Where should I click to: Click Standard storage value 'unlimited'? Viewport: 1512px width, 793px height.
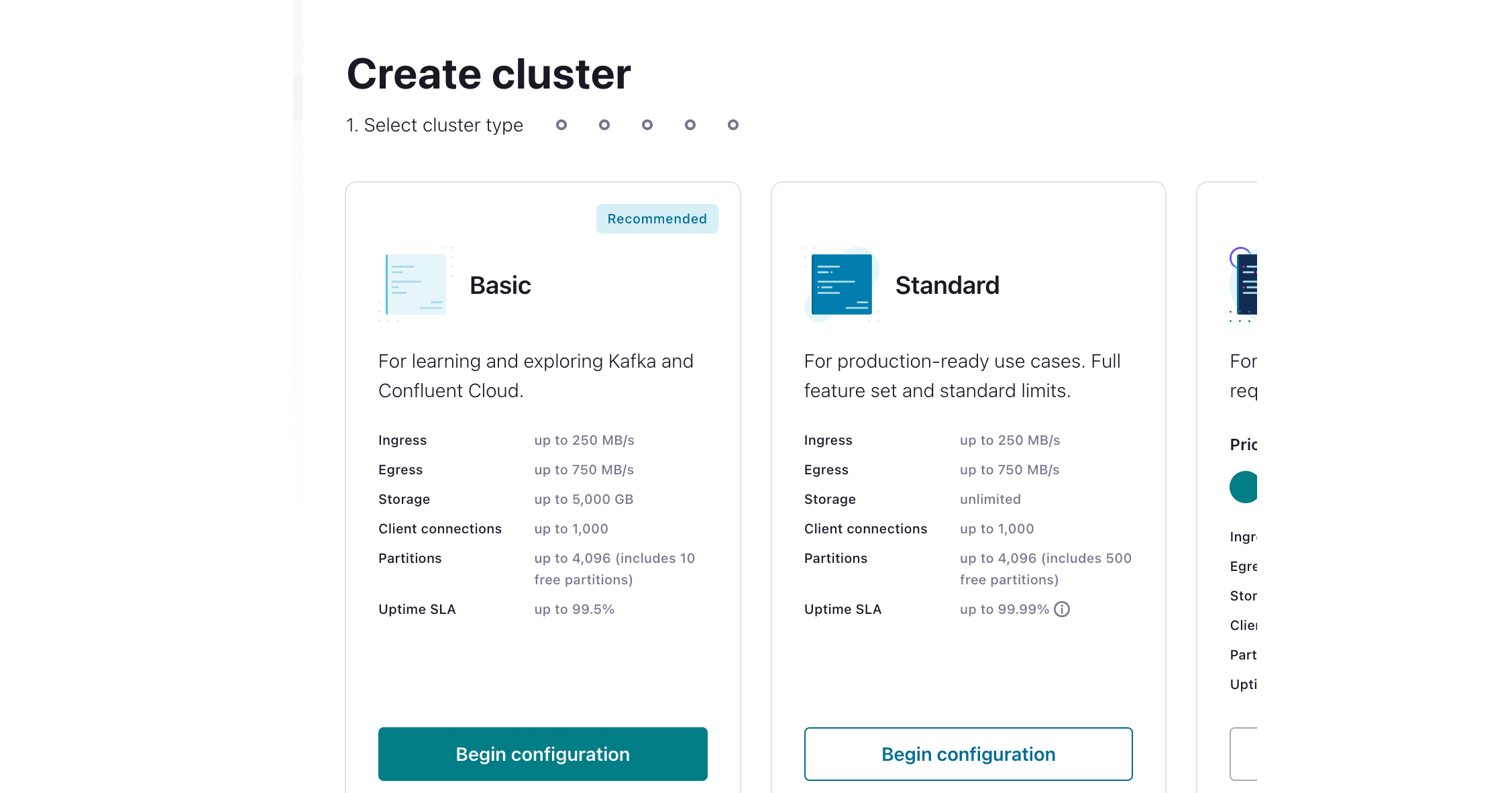(x=990, y=499)
